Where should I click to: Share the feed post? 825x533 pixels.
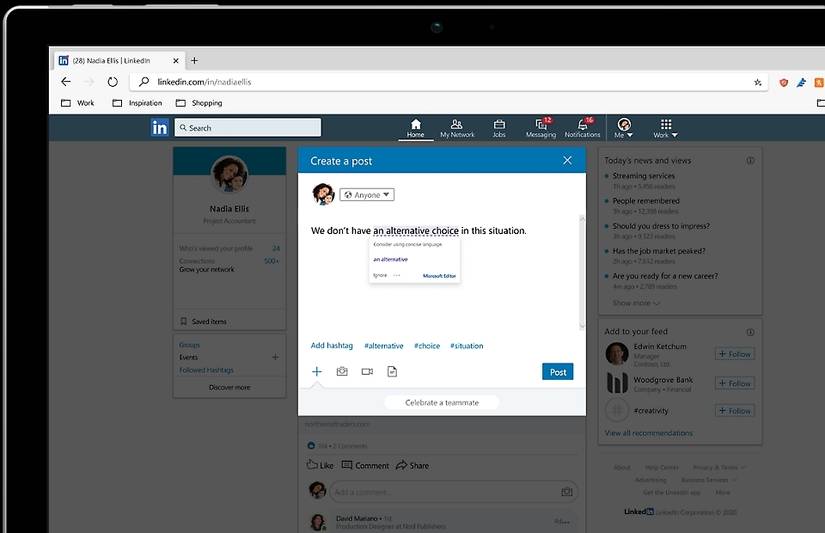coord(412,465)
